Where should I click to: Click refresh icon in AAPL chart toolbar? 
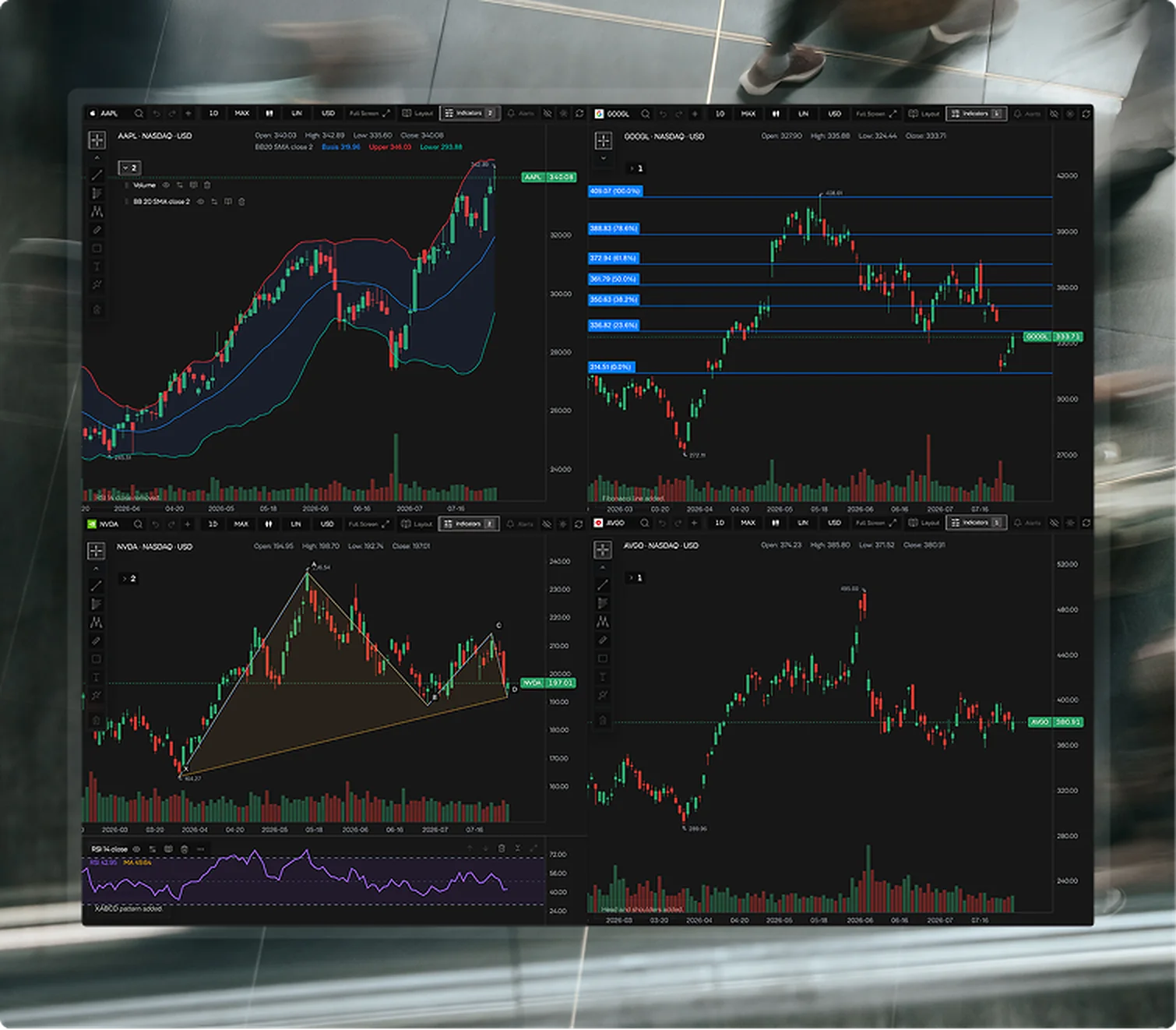click(x=579, y=113)
